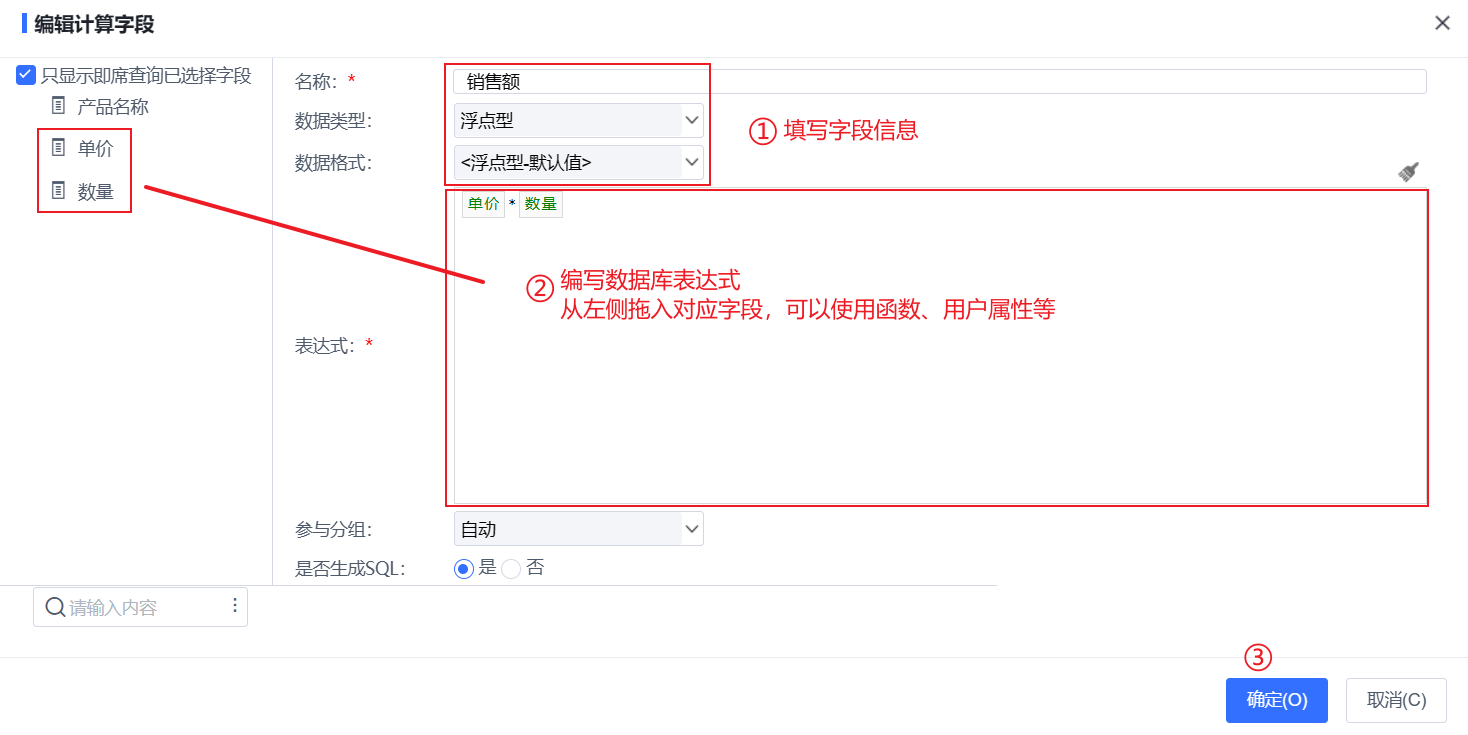Open the 参与分组 dropdown

[x=579, y=529]
